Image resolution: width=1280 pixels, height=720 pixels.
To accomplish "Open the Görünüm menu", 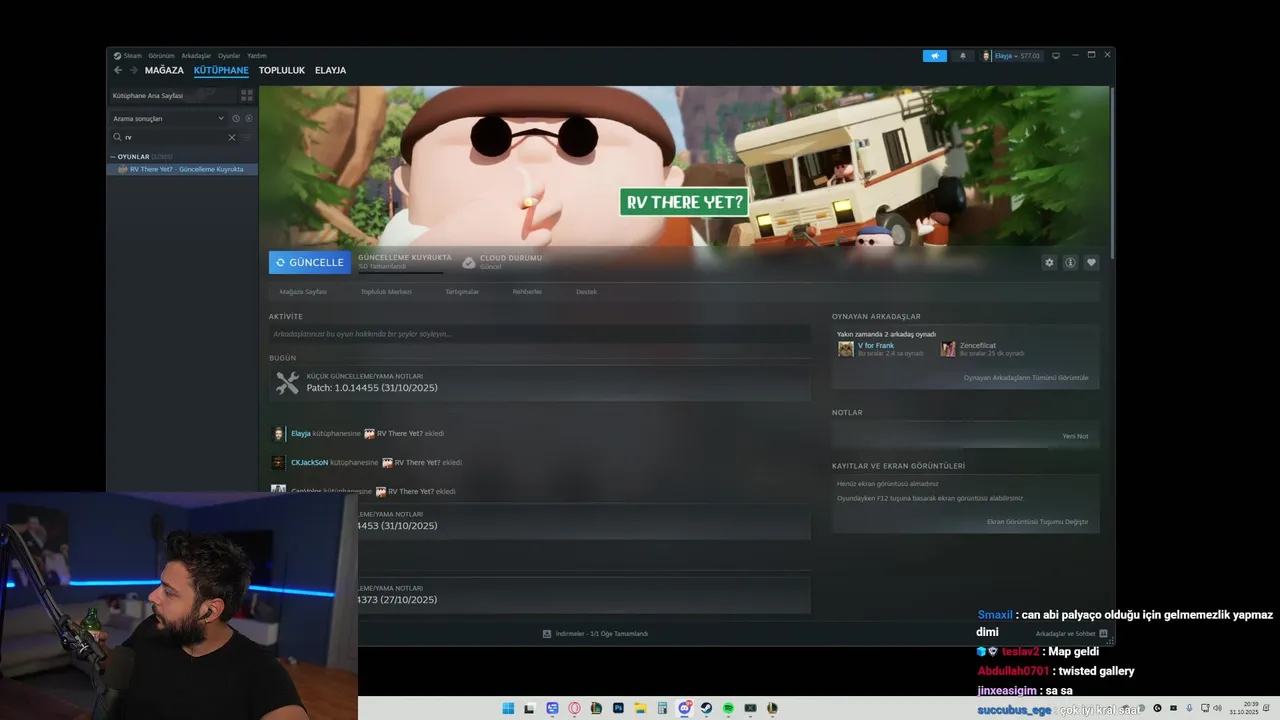I will [x=161, y=56].
